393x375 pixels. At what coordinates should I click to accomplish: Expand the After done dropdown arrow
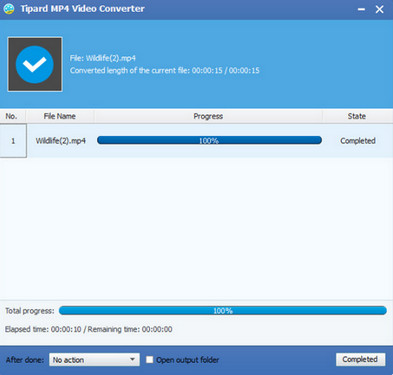click(132, 360)
